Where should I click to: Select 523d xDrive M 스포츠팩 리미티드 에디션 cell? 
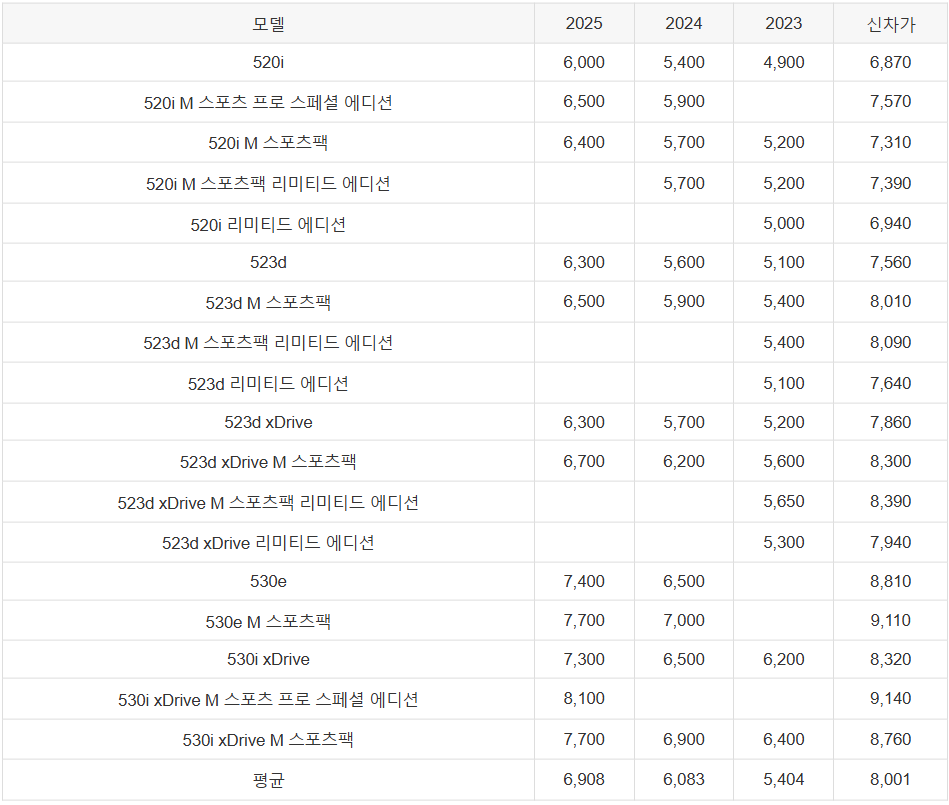pos(268,503)
